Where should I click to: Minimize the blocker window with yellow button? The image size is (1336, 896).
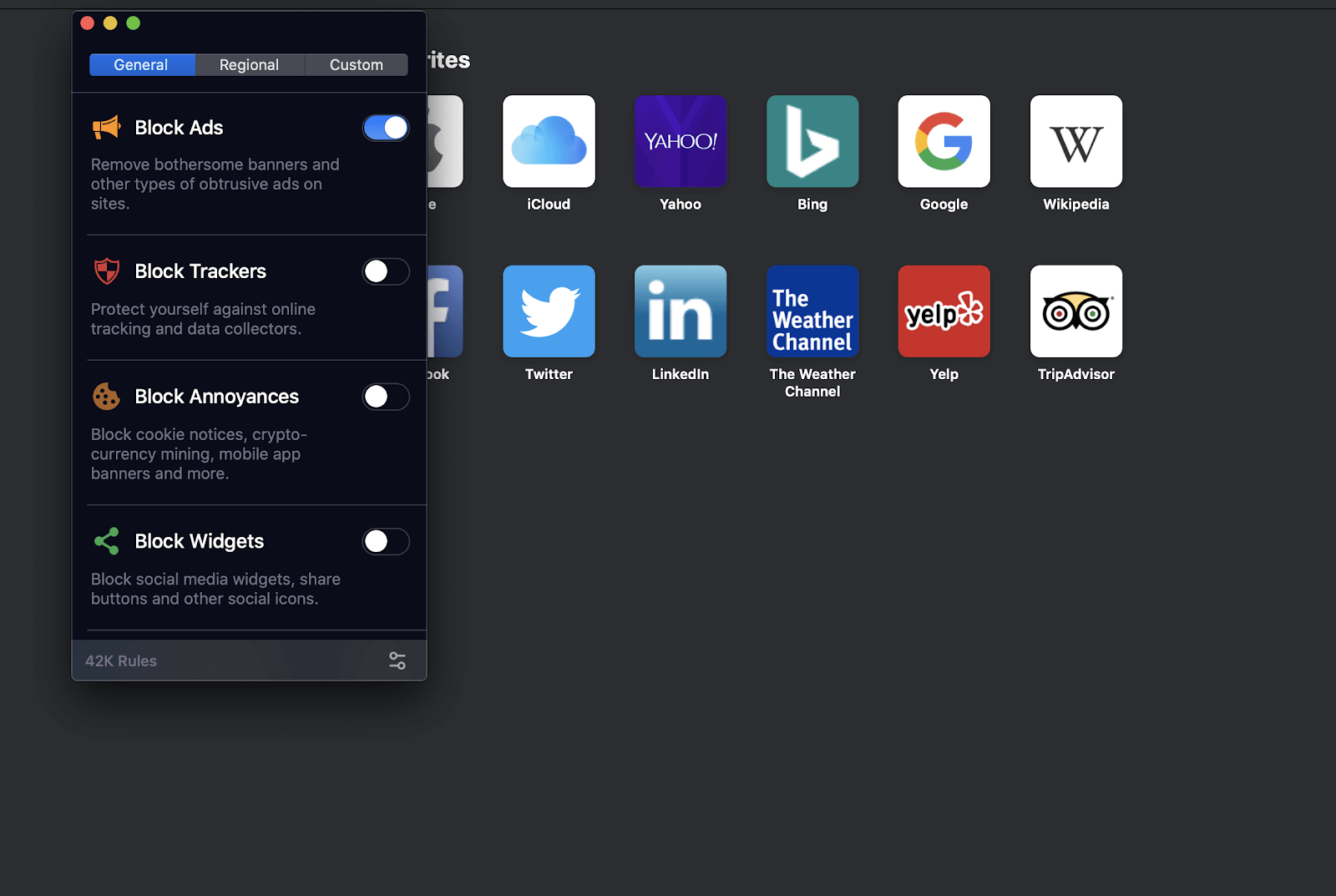110,23
